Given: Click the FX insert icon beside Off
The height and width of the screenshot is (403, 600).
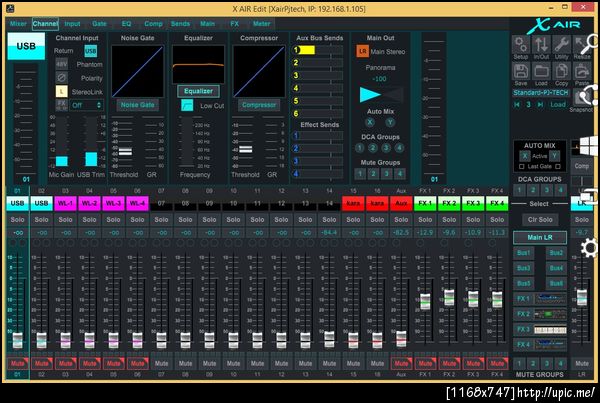Looking at the screenshot, I should 62,104.
